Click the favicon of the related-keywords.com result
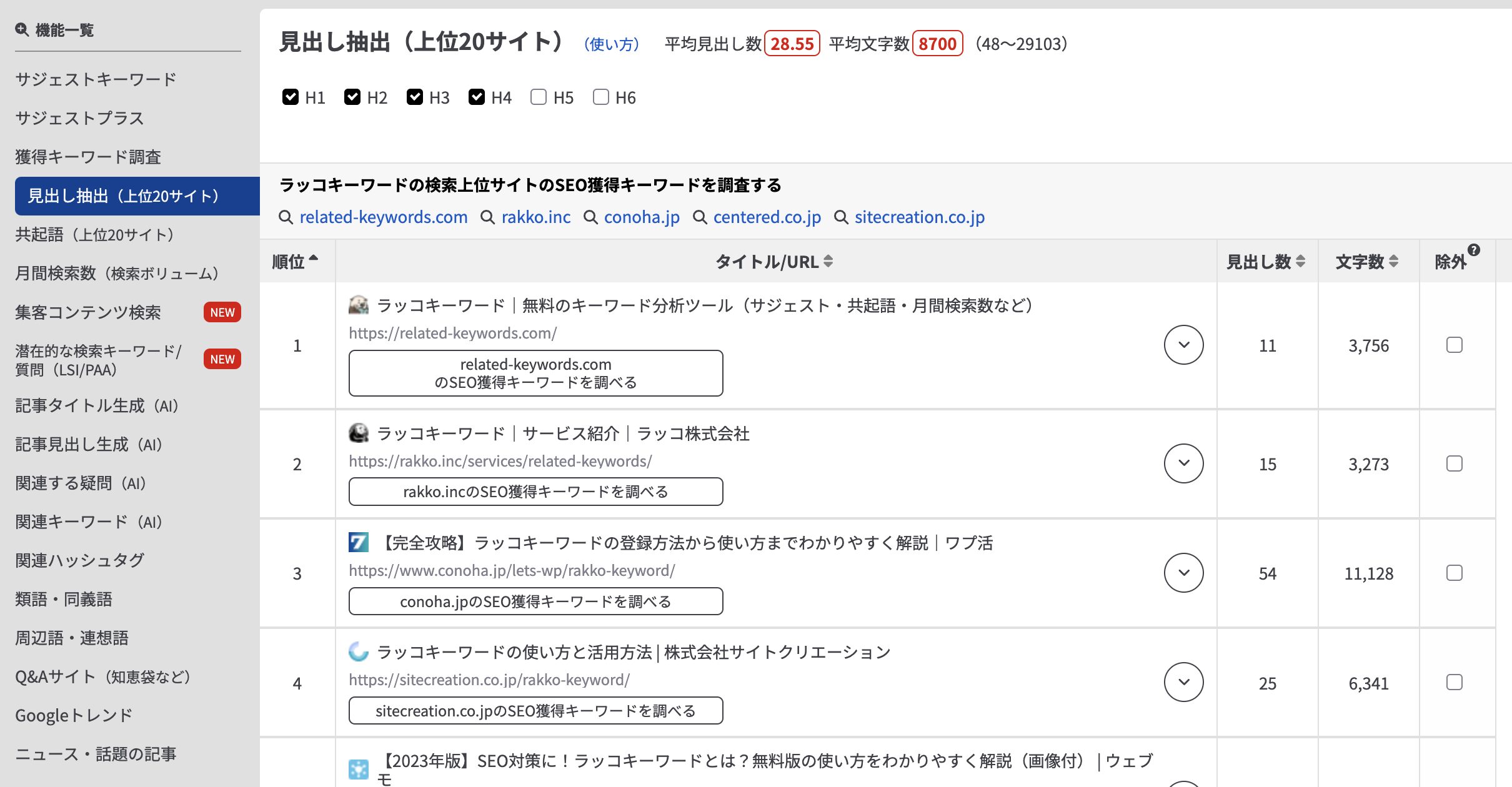The height and width of the screenshot is (787, 1512). [359, 305]
